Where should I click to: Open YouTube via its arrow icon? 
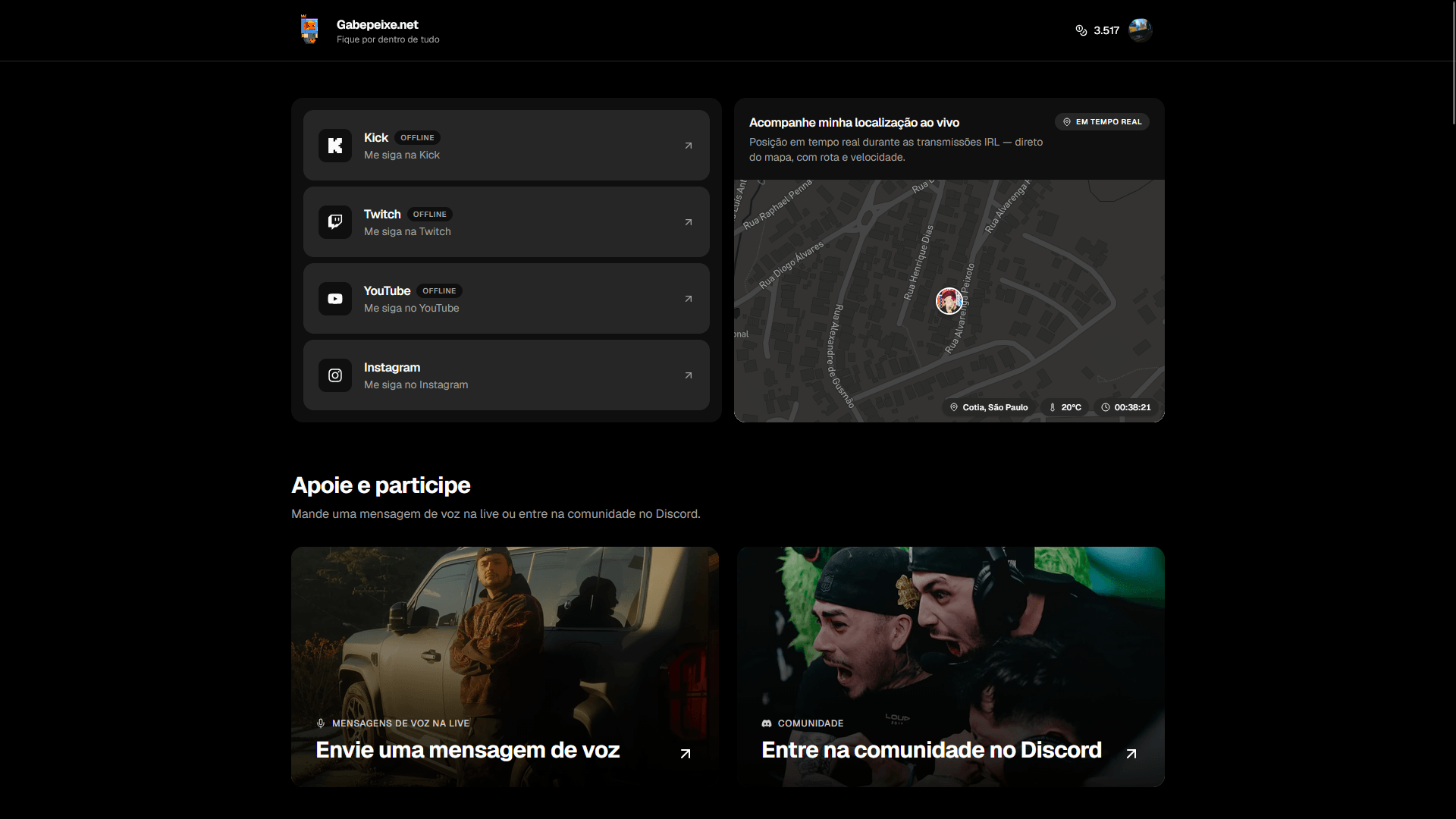click(689, 299)
